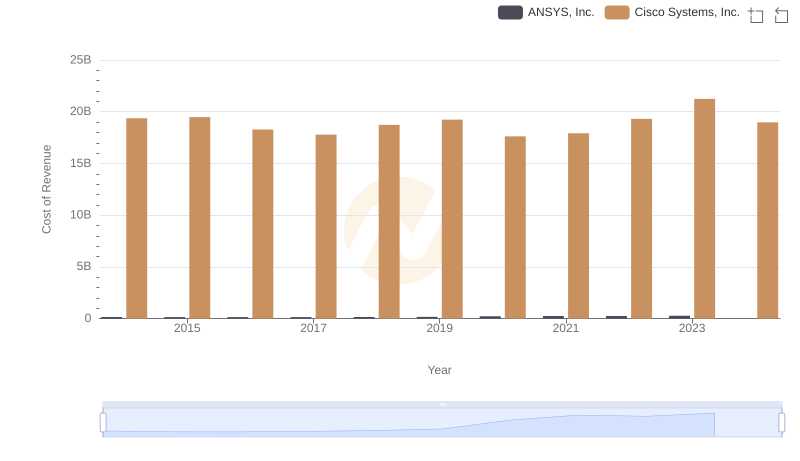Click the grip bar atop the range slider
Image resolution: width=800 pixels, height=461 pixels.
(442, 404)
